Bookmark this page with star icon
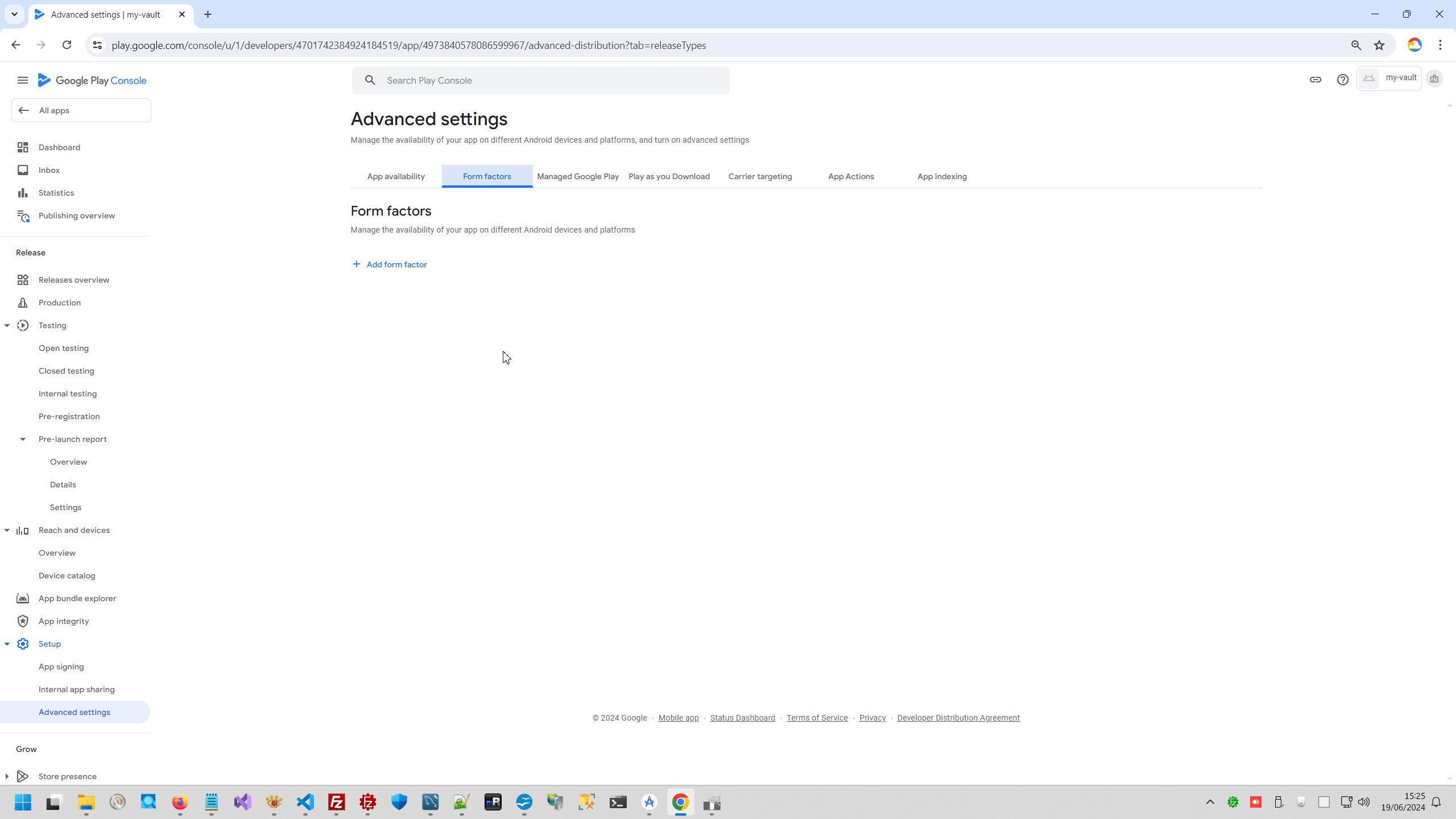Viewport: 1456px width, 819px height. [1379, 45]
